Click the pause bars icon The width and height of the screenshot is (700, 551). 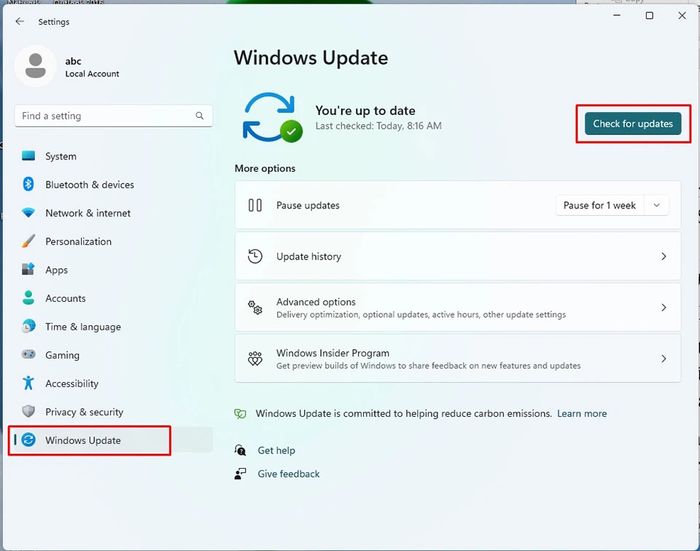[255, 205]
